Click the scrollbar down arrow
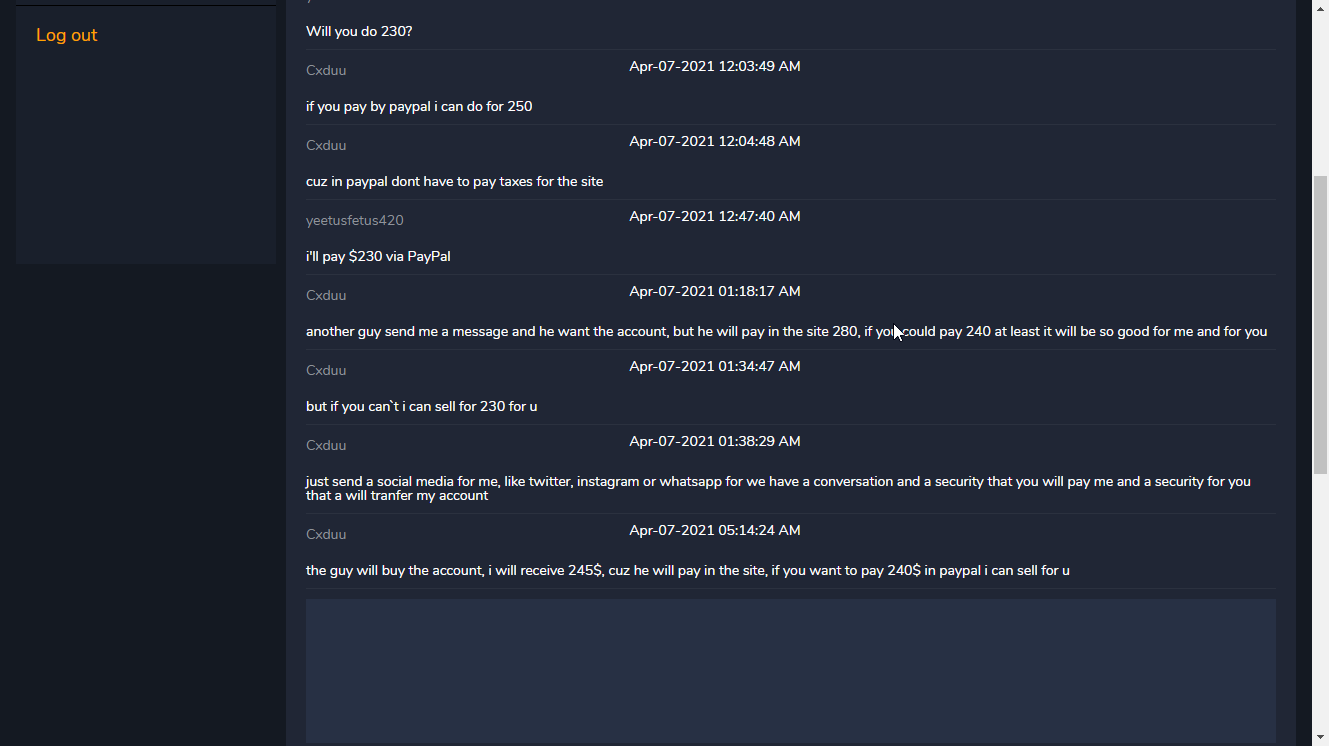The width and height of the screenshot is (1329, 746). pyautogui.click(x=1320, y=737)
